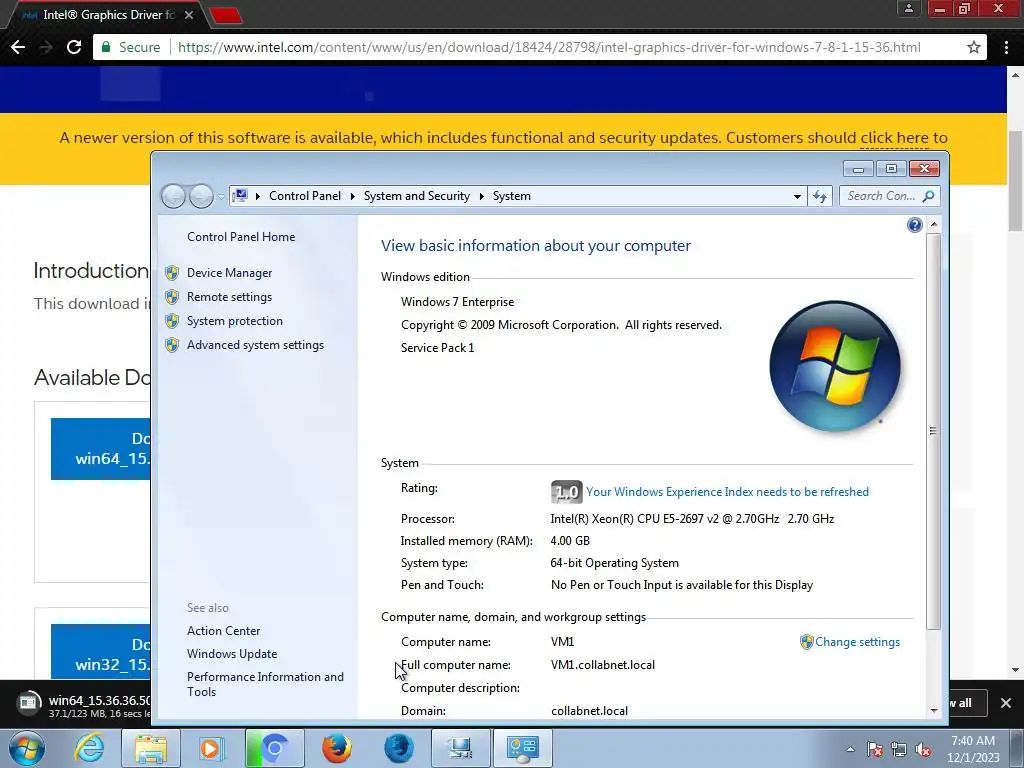Open a new Chrome tab
The image size is (1024, 768).
click(227, 15)
